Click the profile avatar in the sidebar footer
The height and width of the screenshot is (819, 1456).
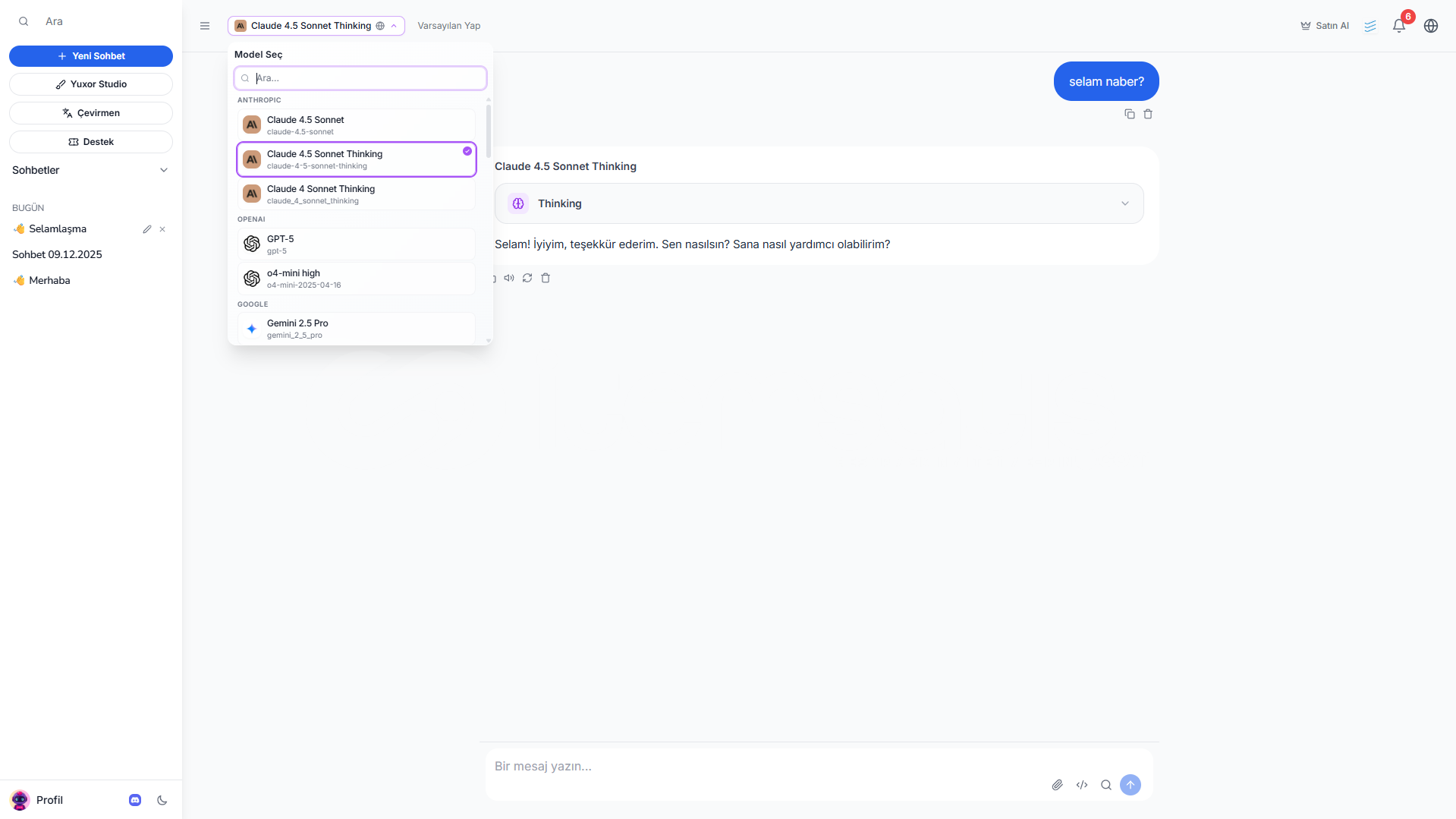tap(20, 800)
